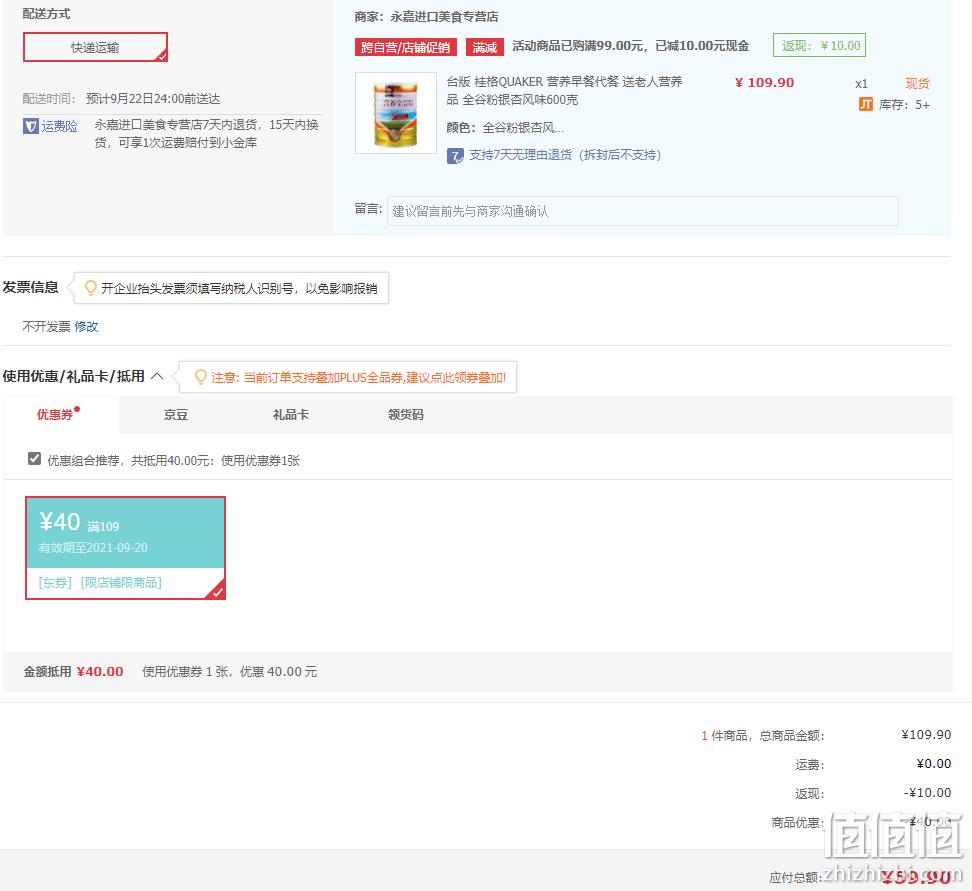972x891 pixels.
Task: Switch to the 优惠券 tab
Action: [56, 414]
